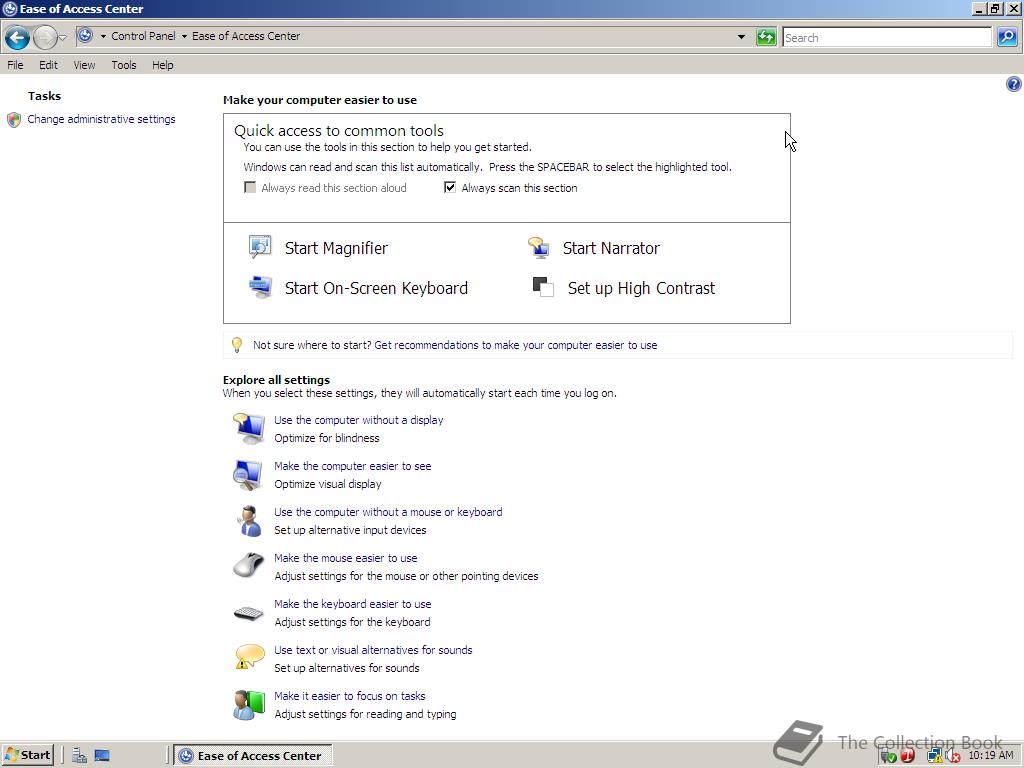
Task: Open the recent pages dropdown arrow
Action: click(x=63, y=38)
